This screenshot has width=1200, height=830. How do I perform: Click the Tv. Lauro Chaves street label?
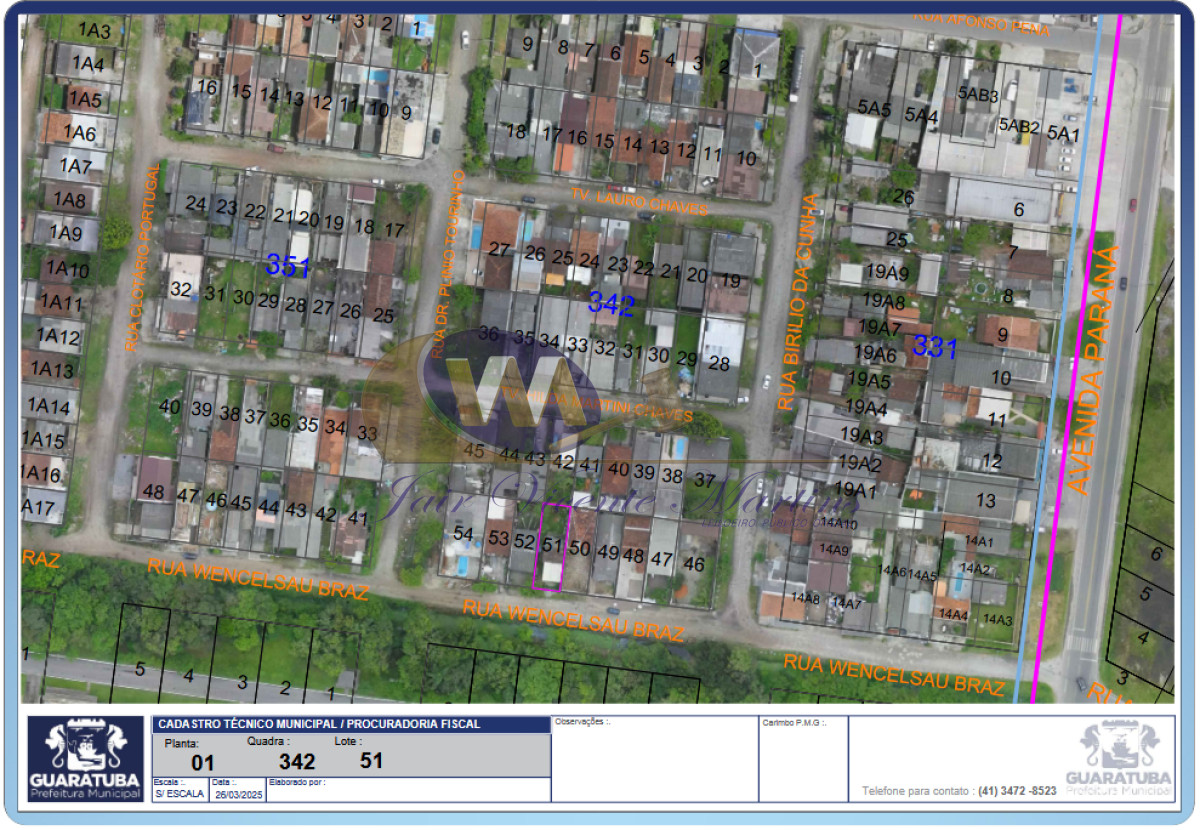click(x=640, y=200)
